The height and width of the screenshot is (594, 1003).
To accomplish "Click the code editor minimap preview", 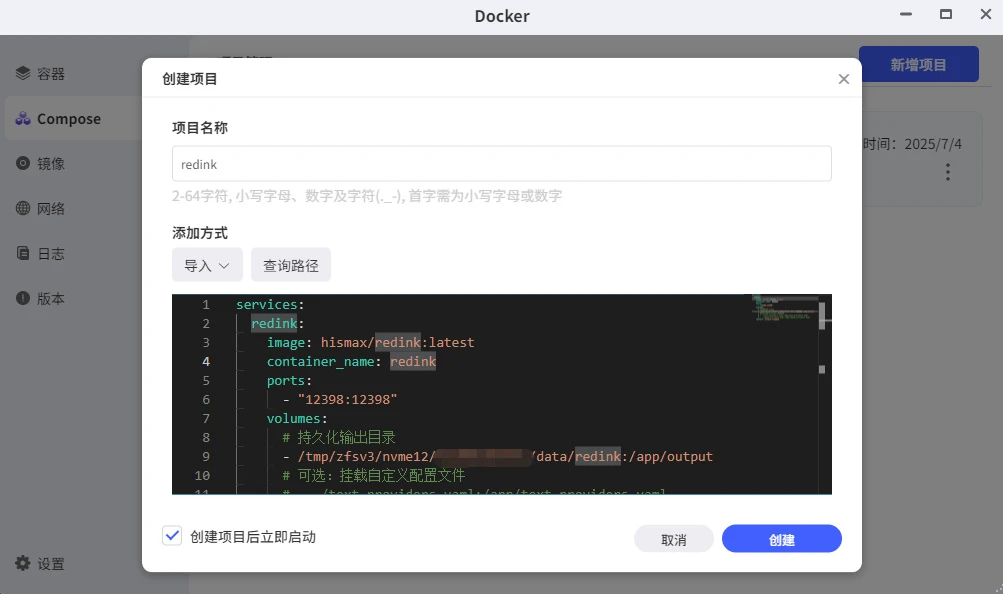I will [783, 308].
